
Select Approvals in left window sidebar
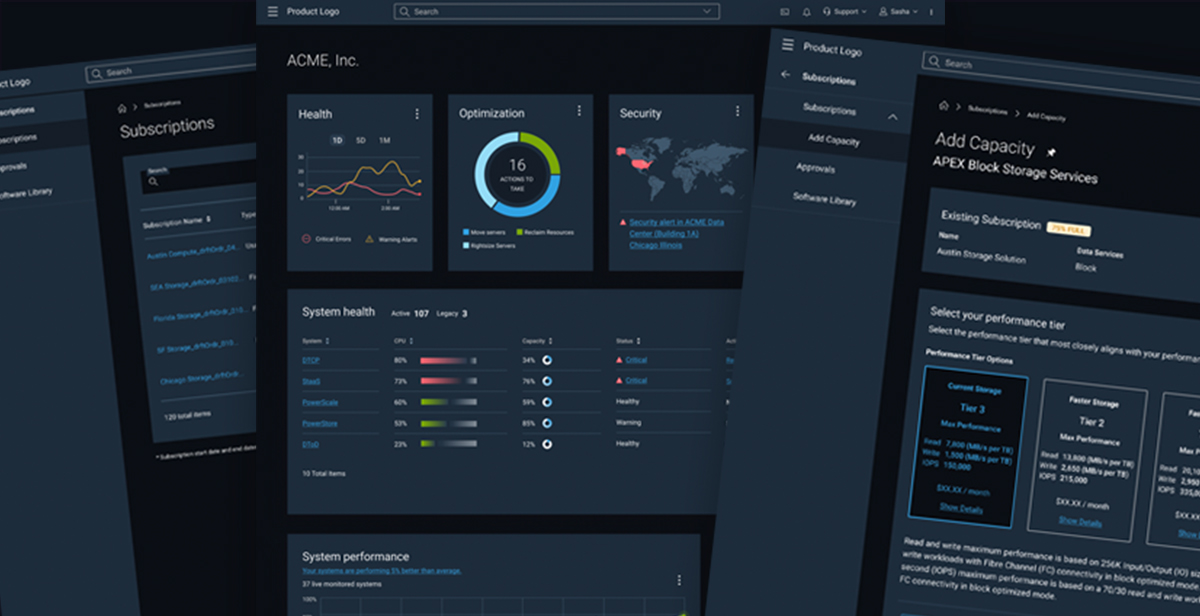tap(13, 166)
